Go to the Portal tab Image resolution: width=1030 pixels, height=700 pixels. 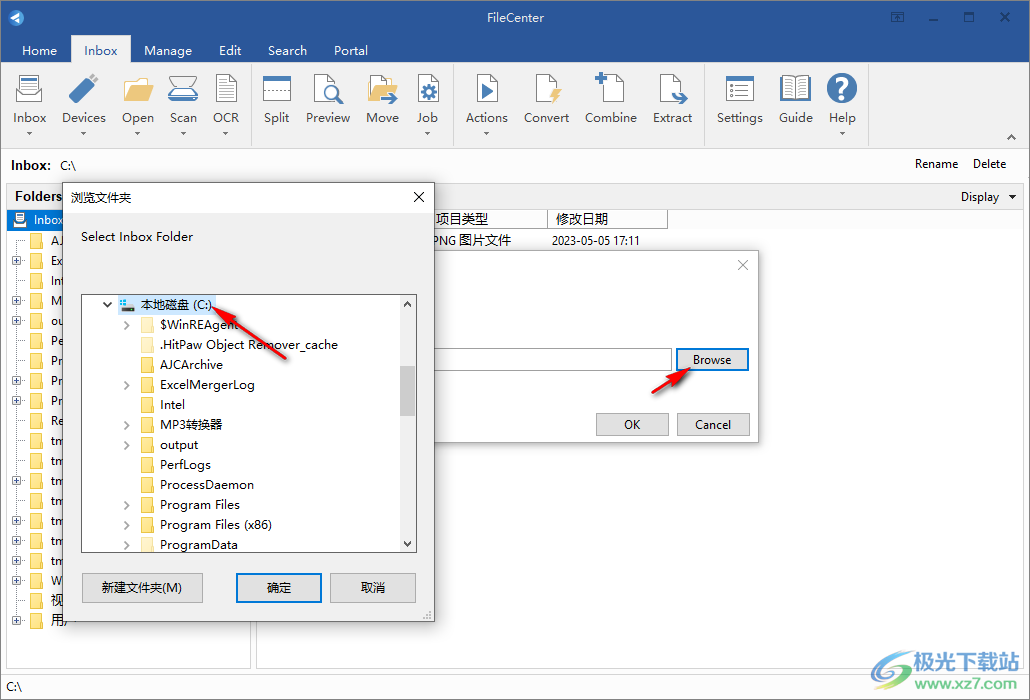tap(351, 51)
